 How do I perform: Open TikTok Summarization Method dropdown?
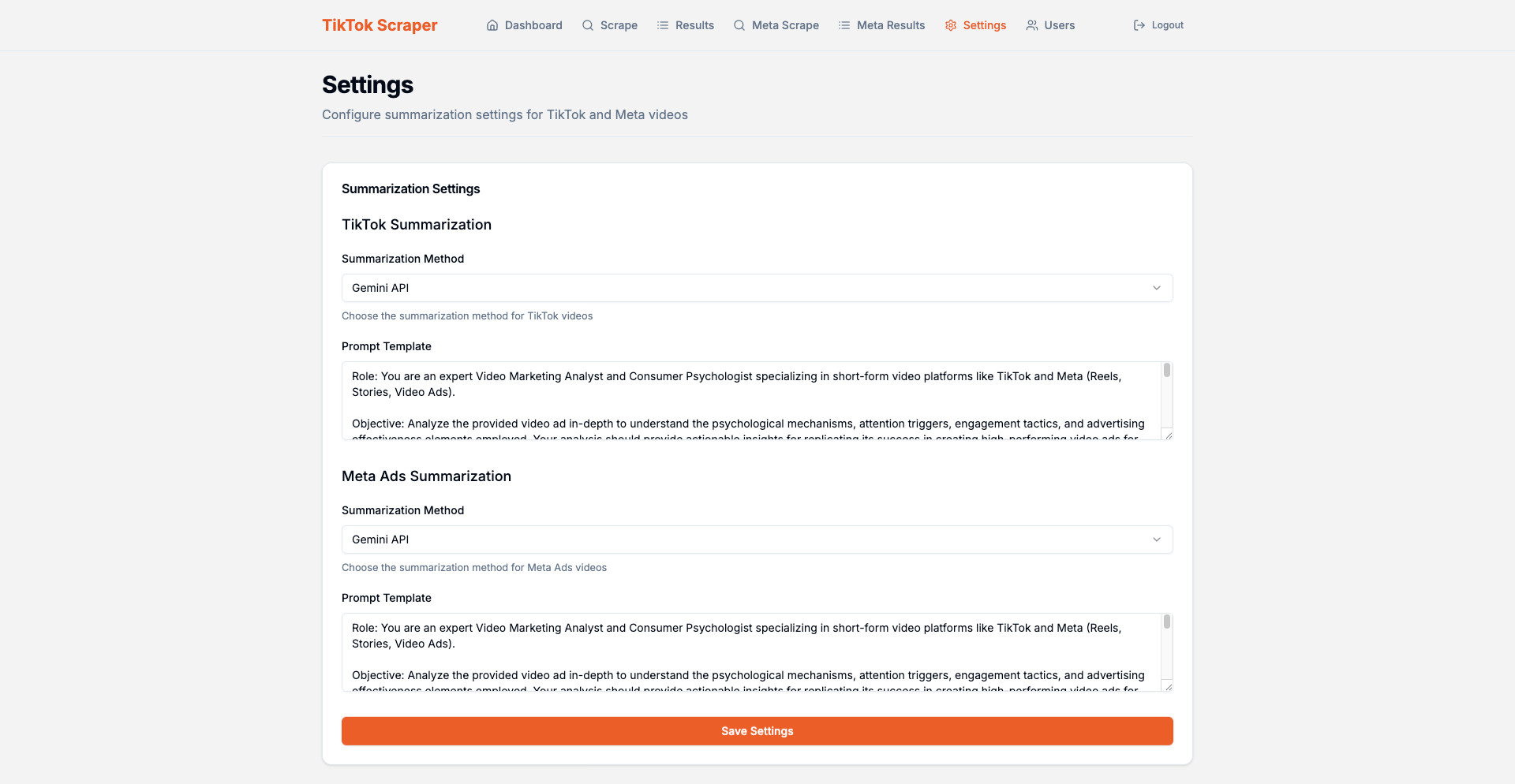tap(756, 288)
